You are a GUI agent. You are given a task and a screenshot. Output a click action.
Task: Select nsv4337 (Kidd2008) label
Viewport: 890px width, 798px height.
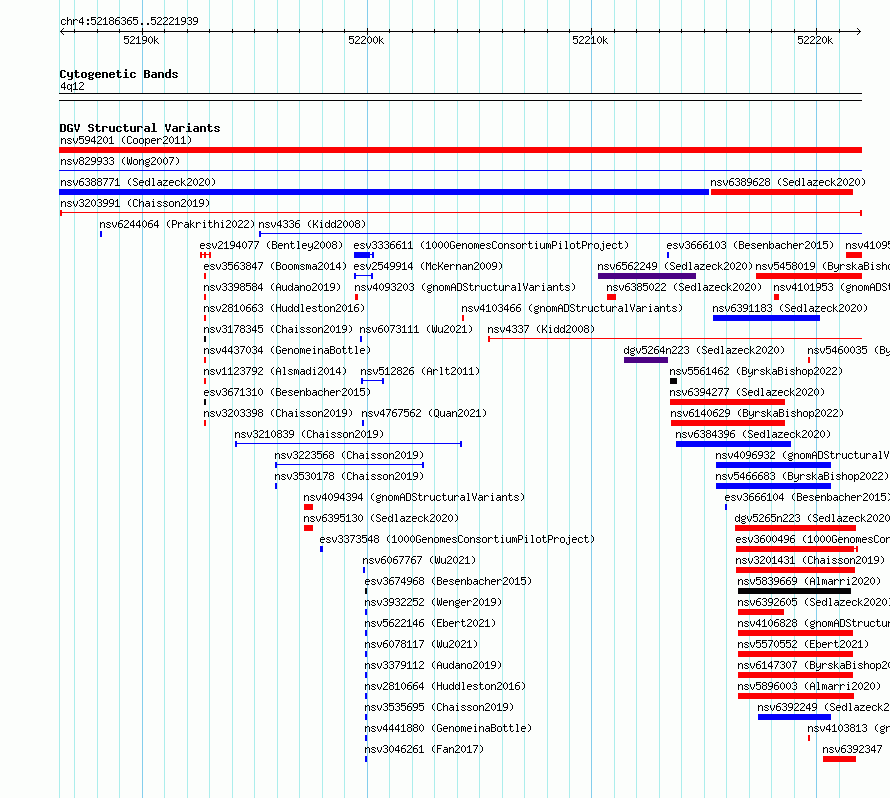point(541,329)
